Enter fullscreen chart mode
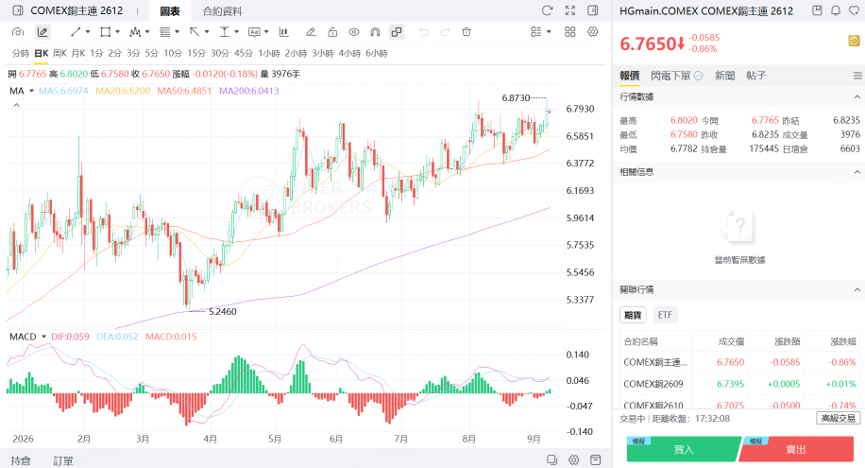The image size is (865, 468). pos(570,10)
